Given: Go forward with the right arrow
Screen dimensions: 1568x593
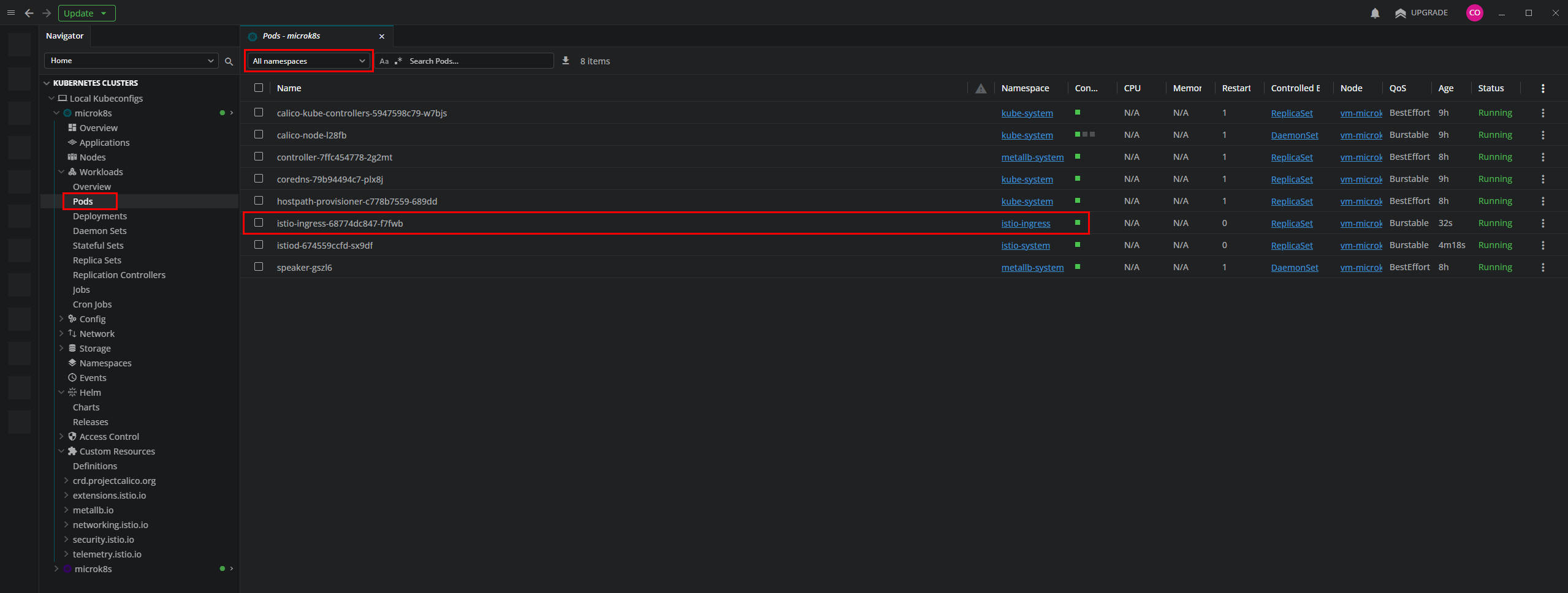Looking at the screenshot, I should [47, 13].
